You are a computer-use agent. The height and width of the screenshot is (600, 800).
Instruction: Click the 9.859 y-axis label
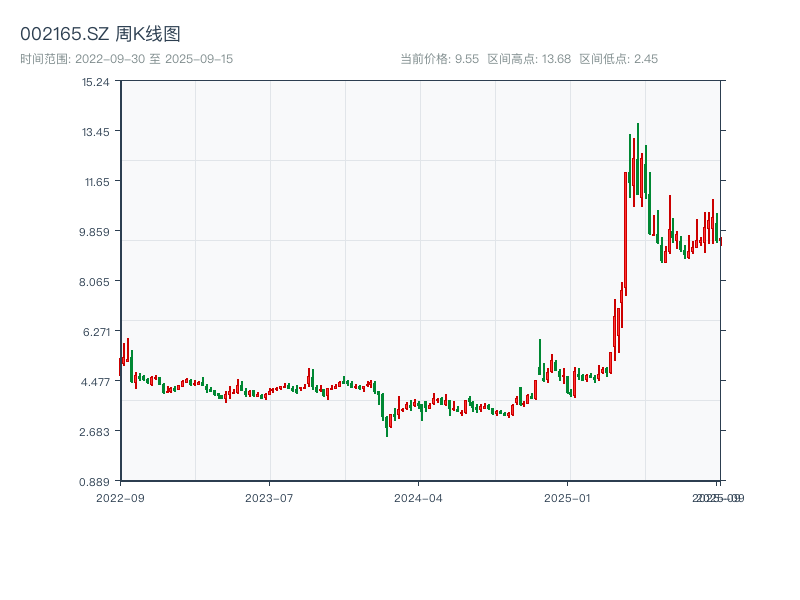click(x=94, y=232)
